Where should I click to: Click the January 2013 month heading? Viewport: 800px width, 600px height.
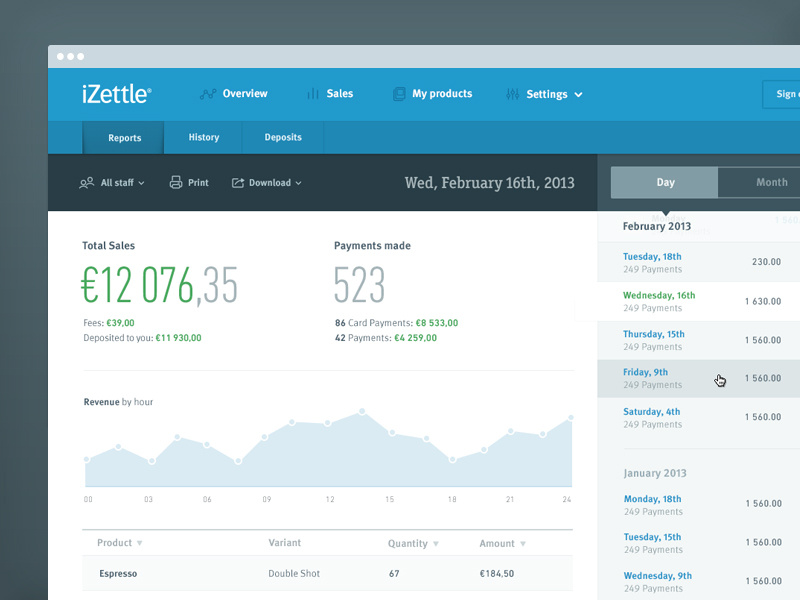[x=655, y=473]
